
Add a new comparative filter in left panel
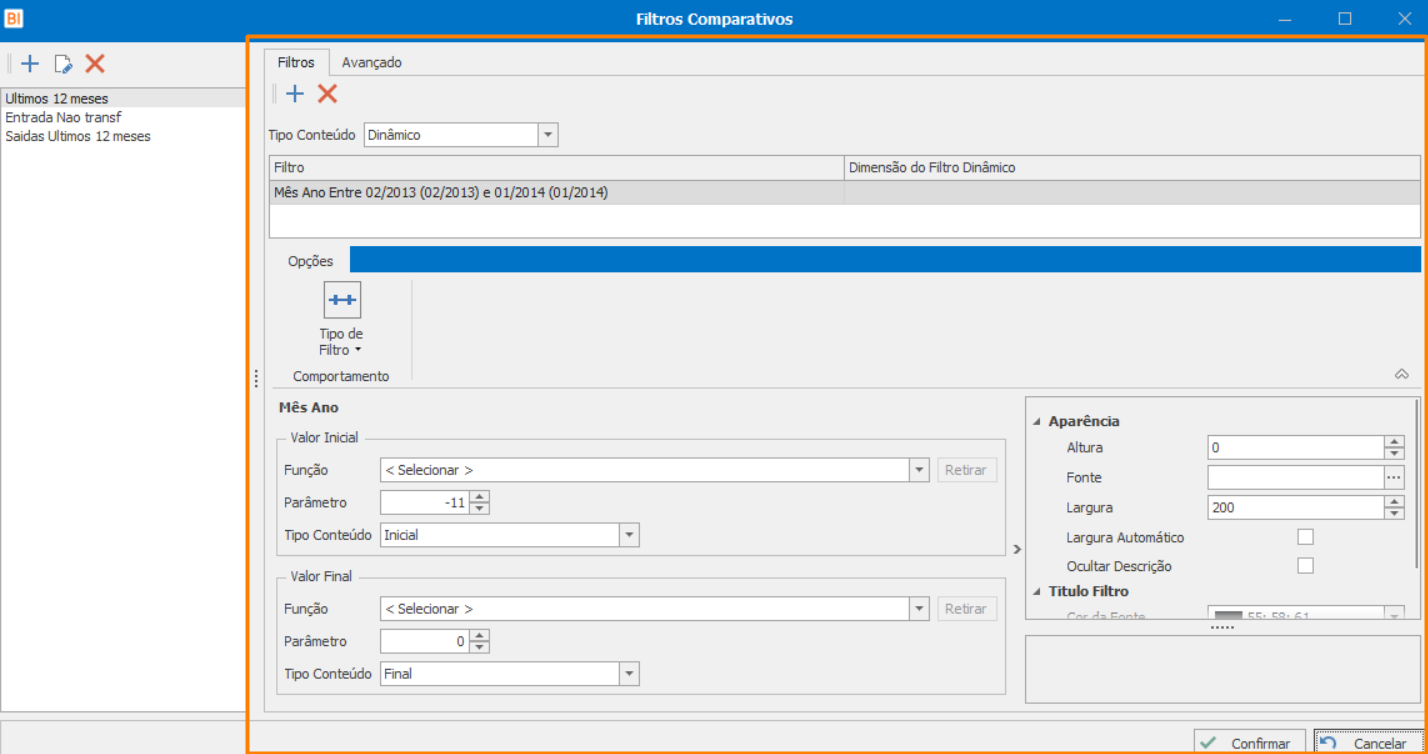(x=30, y=64)
